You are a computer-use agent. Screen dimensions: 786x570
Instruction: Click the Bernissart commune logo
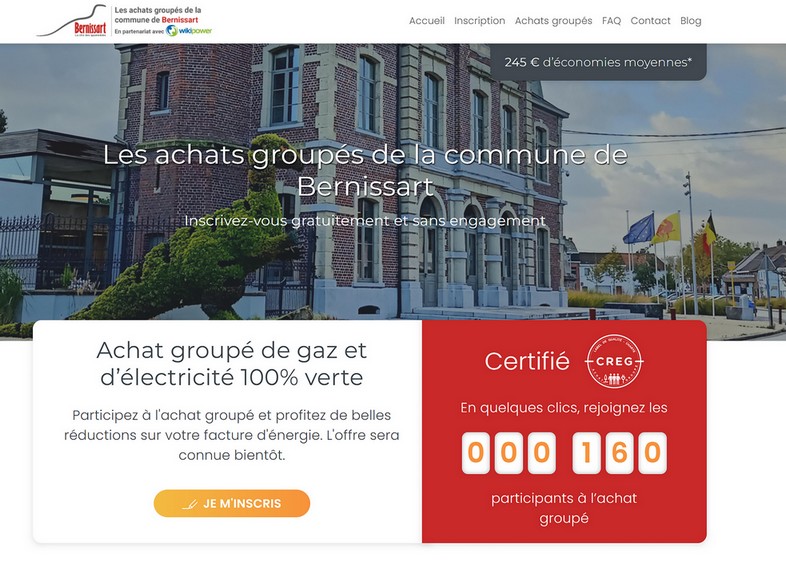pos(72,21)
